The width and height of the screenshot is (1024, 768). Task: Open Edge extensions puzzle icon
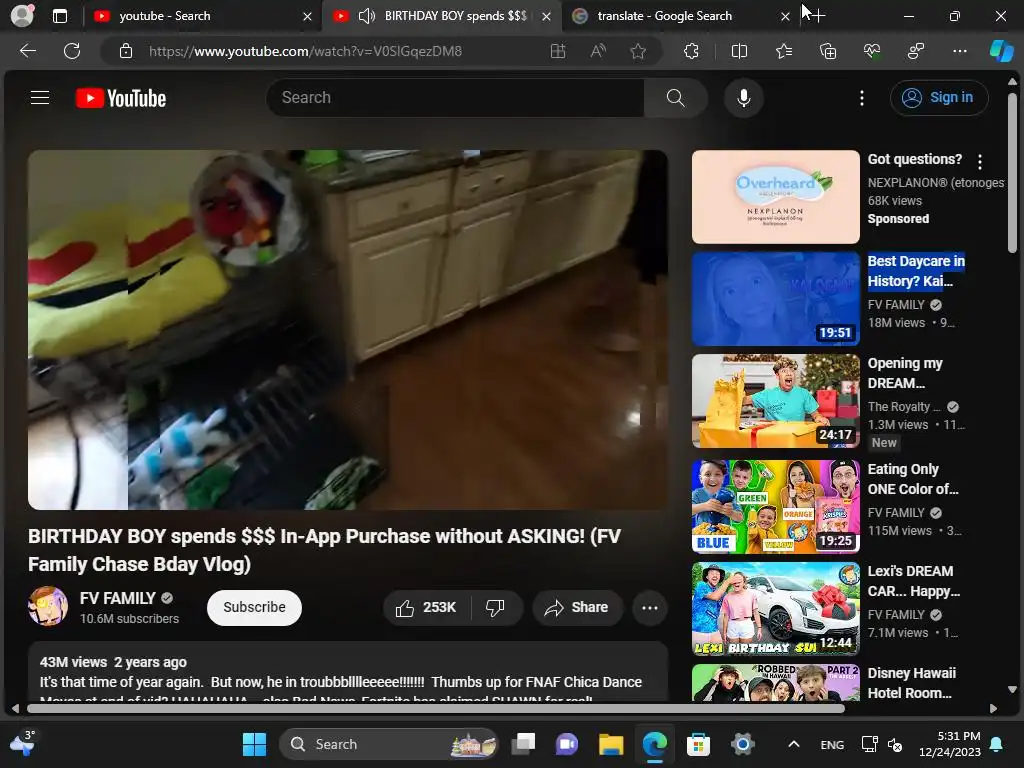(x=691, y=51)
